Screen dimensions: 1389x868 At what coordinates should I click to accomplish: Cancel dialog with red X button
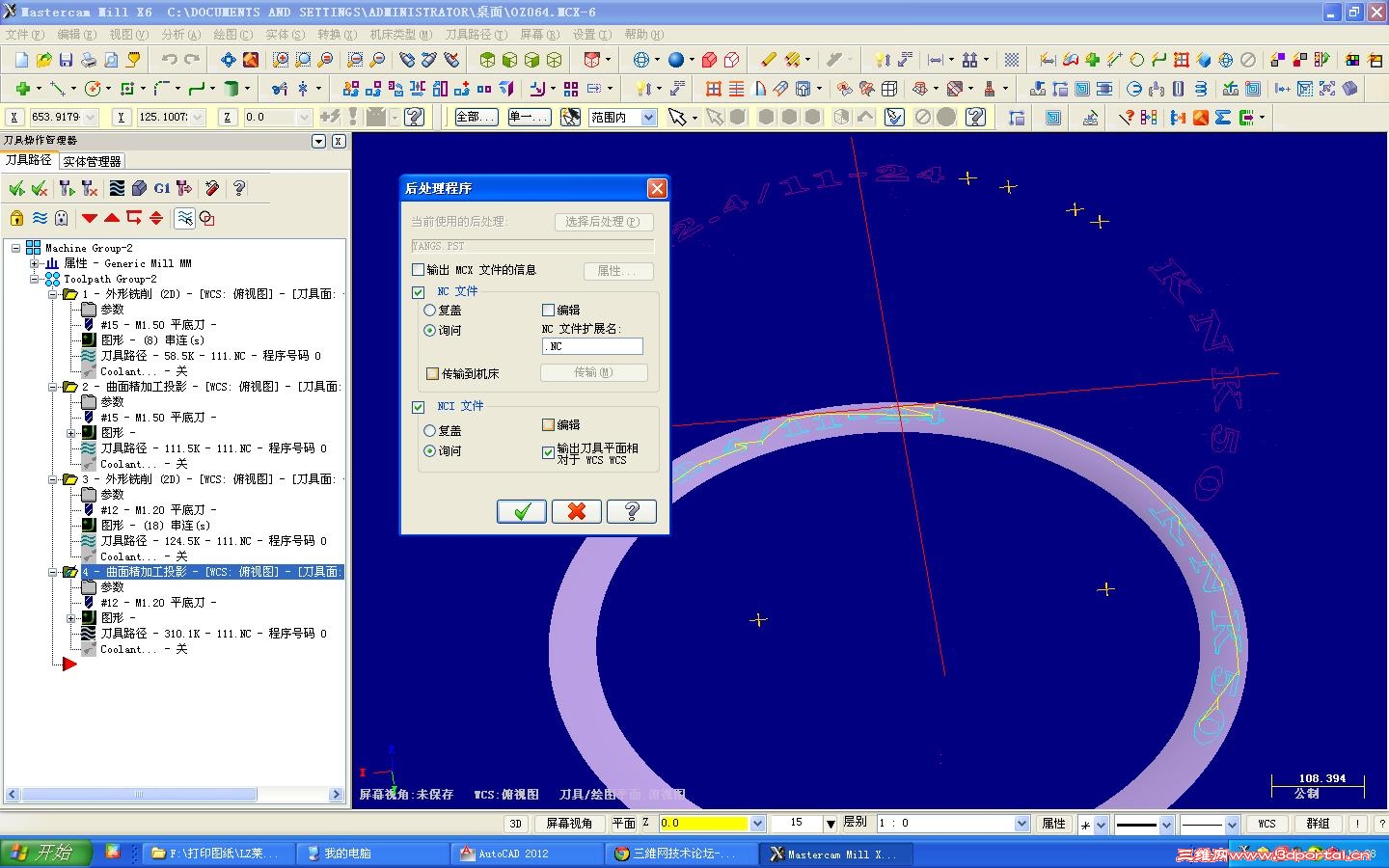(577, 511)
